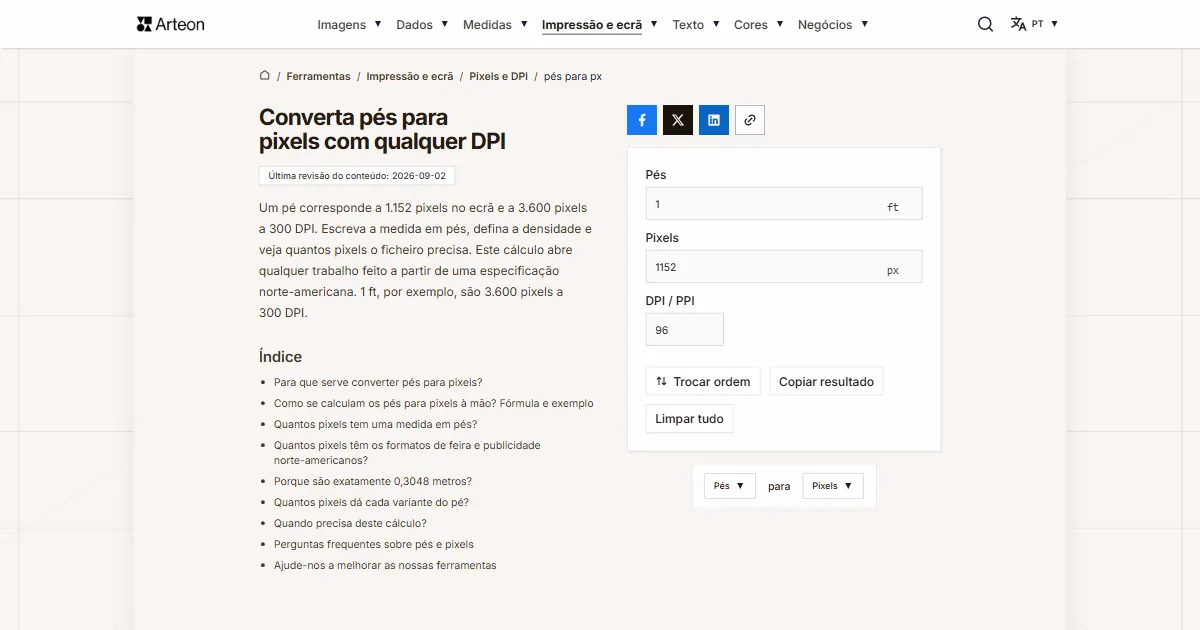
Task: Expand the Negócios menu
Action: tap(833, 24)
